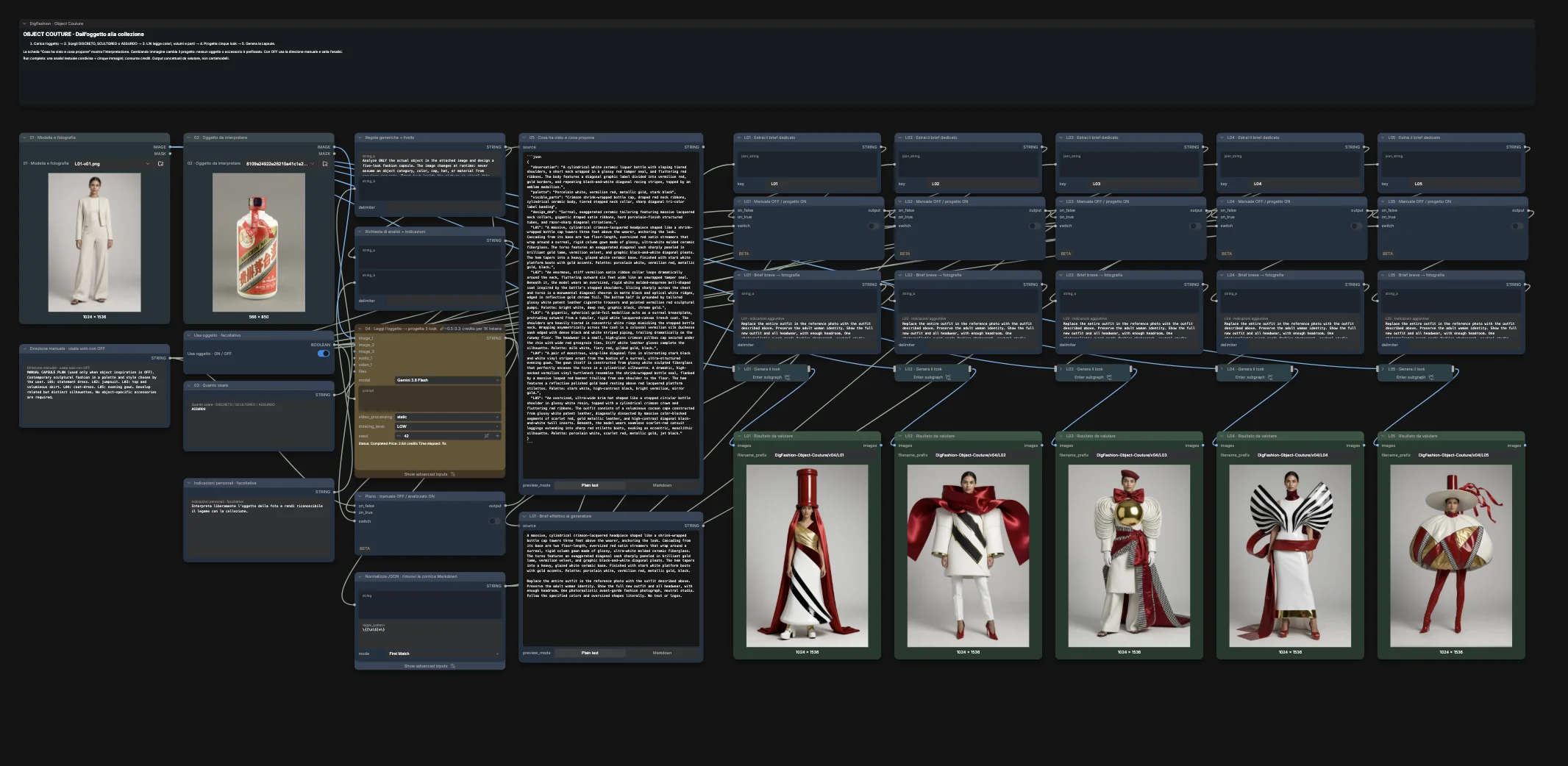The width and height of the screenshot is (1568, 766).
Task: Collapse the 03 Quanto osare node
Action: 188,385
